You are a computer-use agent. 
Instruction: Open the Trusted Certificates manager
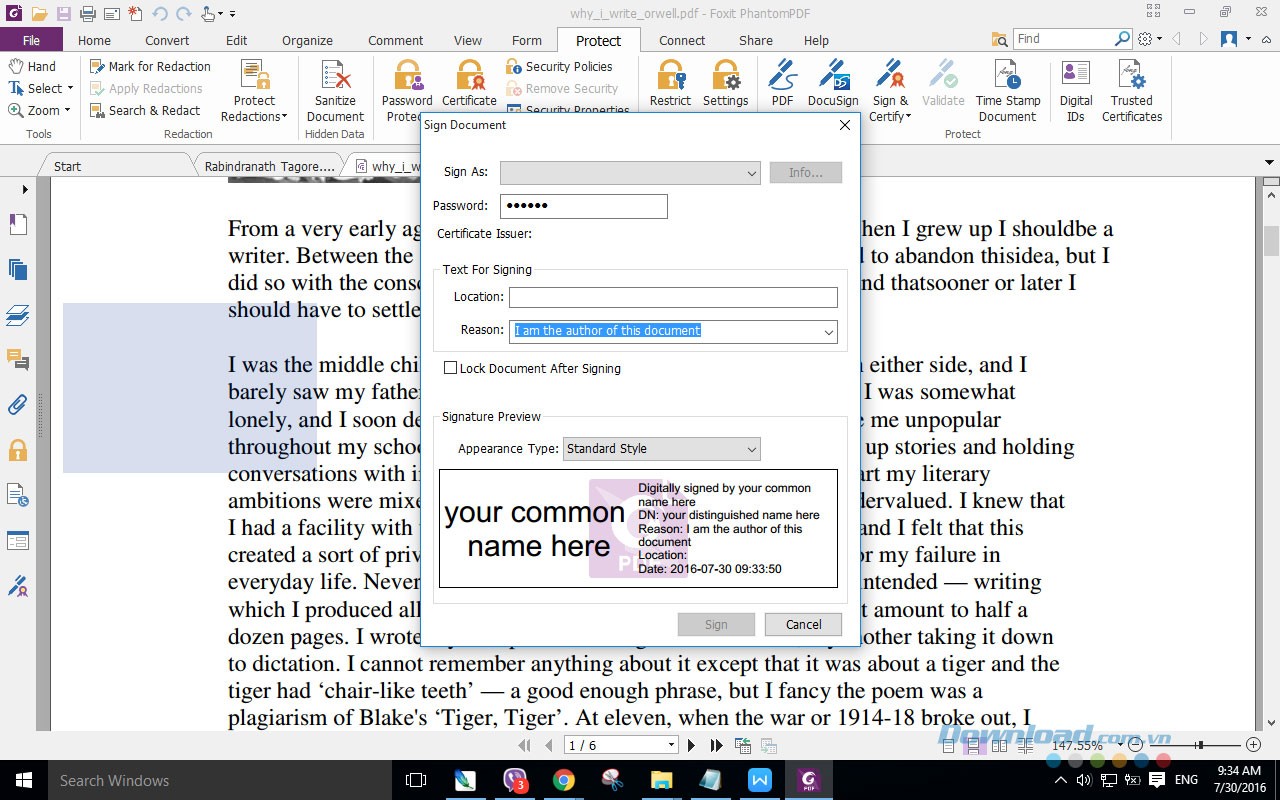[1131, 90]
